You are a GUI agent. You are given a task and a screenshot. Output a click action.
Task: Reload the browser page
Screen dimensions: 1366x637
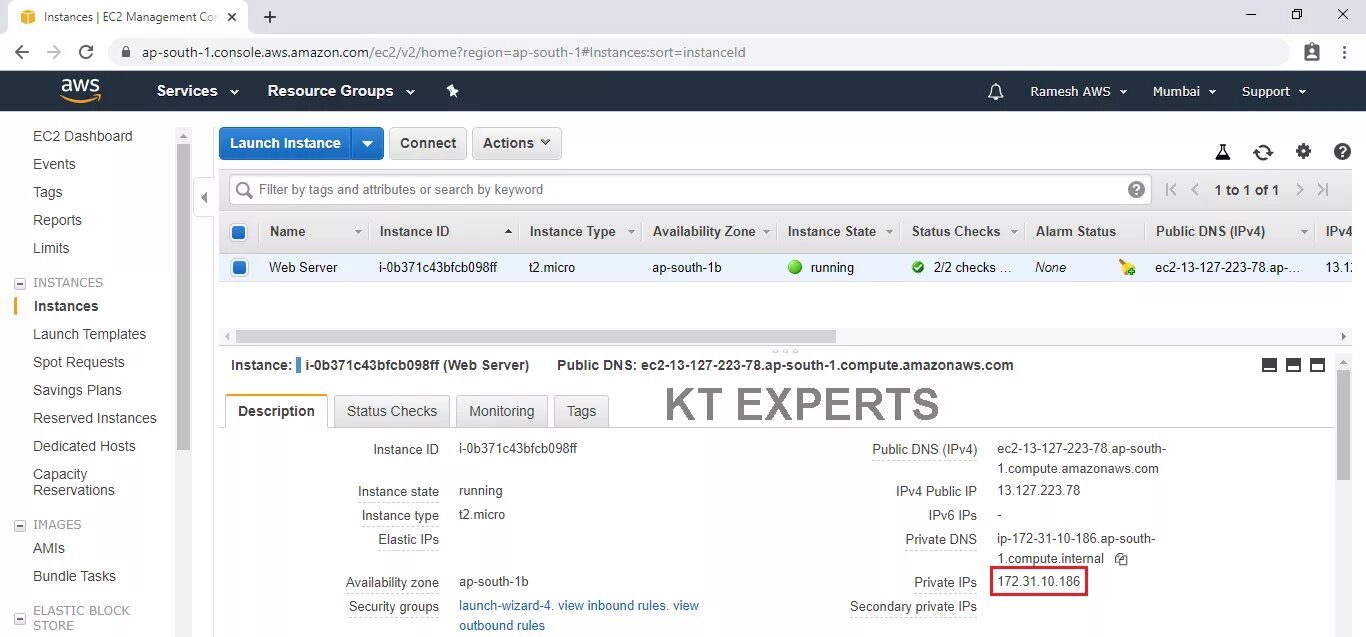pyautogui.click(x=86, y=52)
